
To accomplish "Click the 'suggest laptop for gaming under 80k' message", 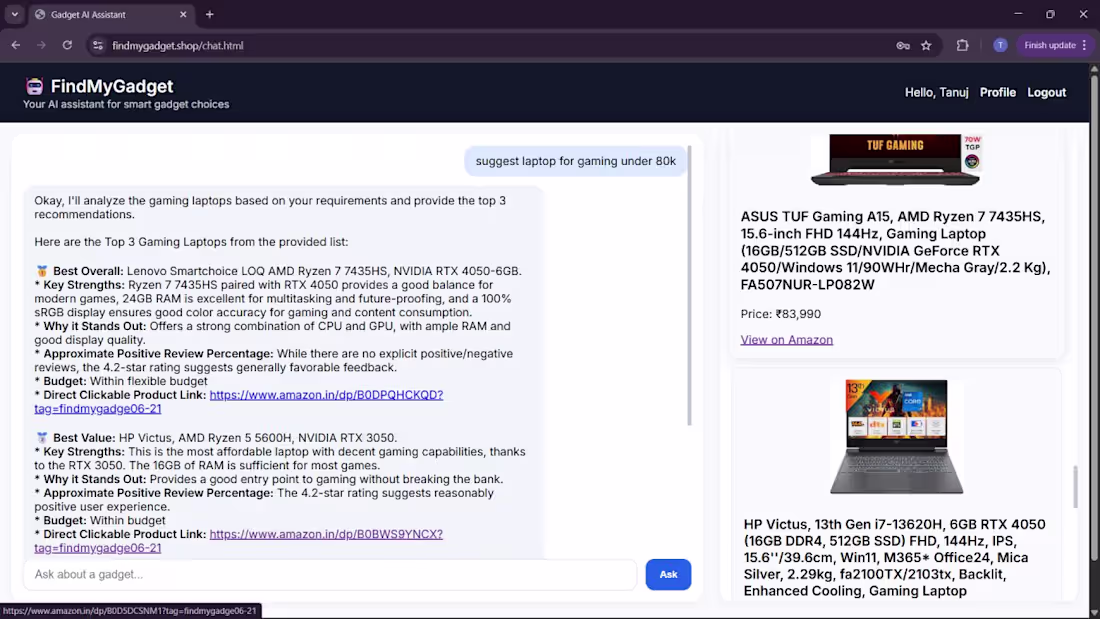I will pos(575,161).
